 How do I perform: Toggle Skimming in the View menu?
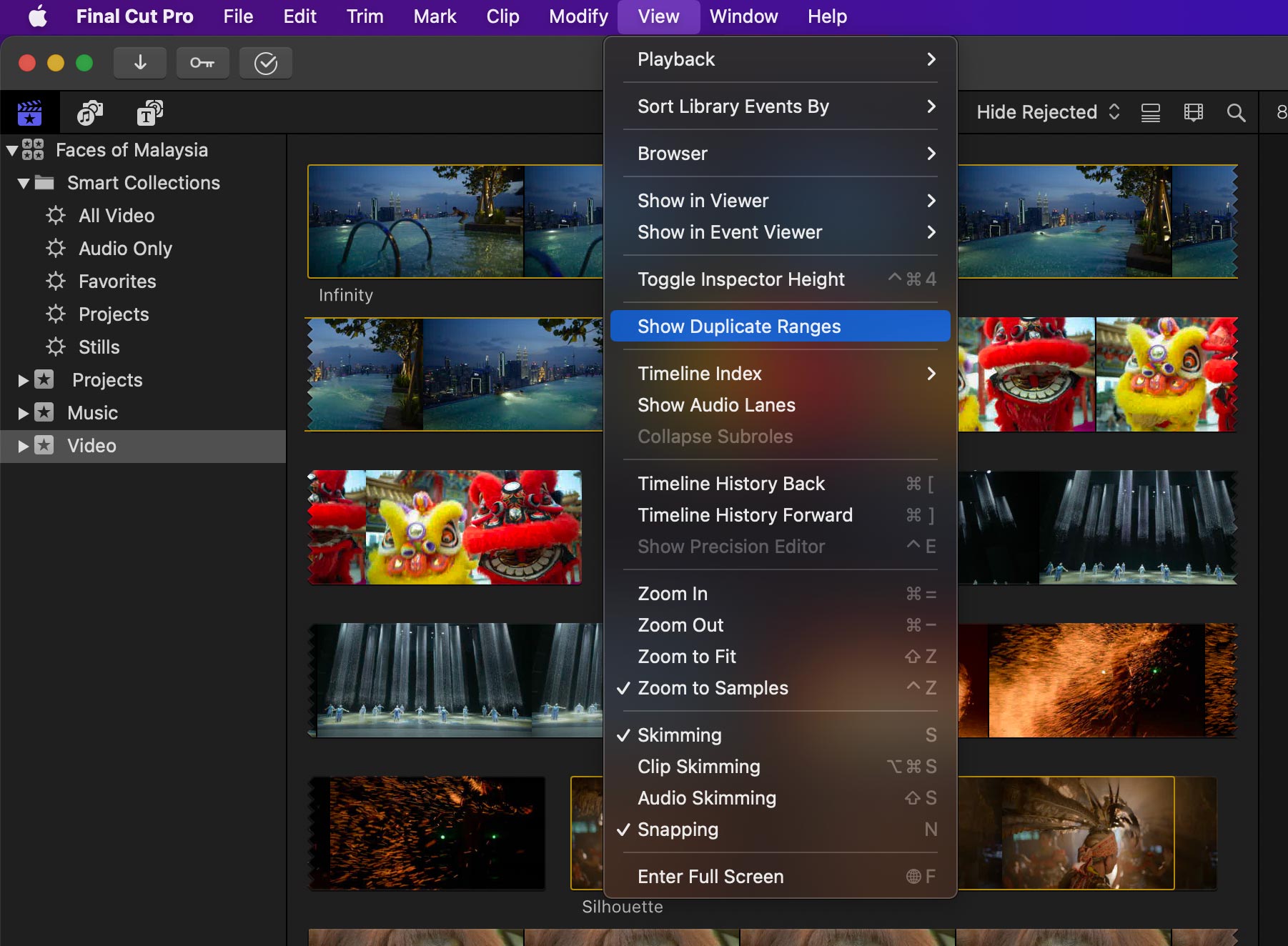click(781, 735)
